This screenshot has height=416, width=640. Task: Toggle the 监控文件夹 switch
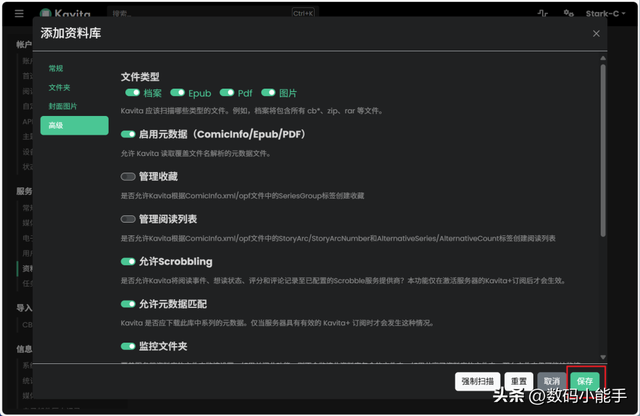128,347
